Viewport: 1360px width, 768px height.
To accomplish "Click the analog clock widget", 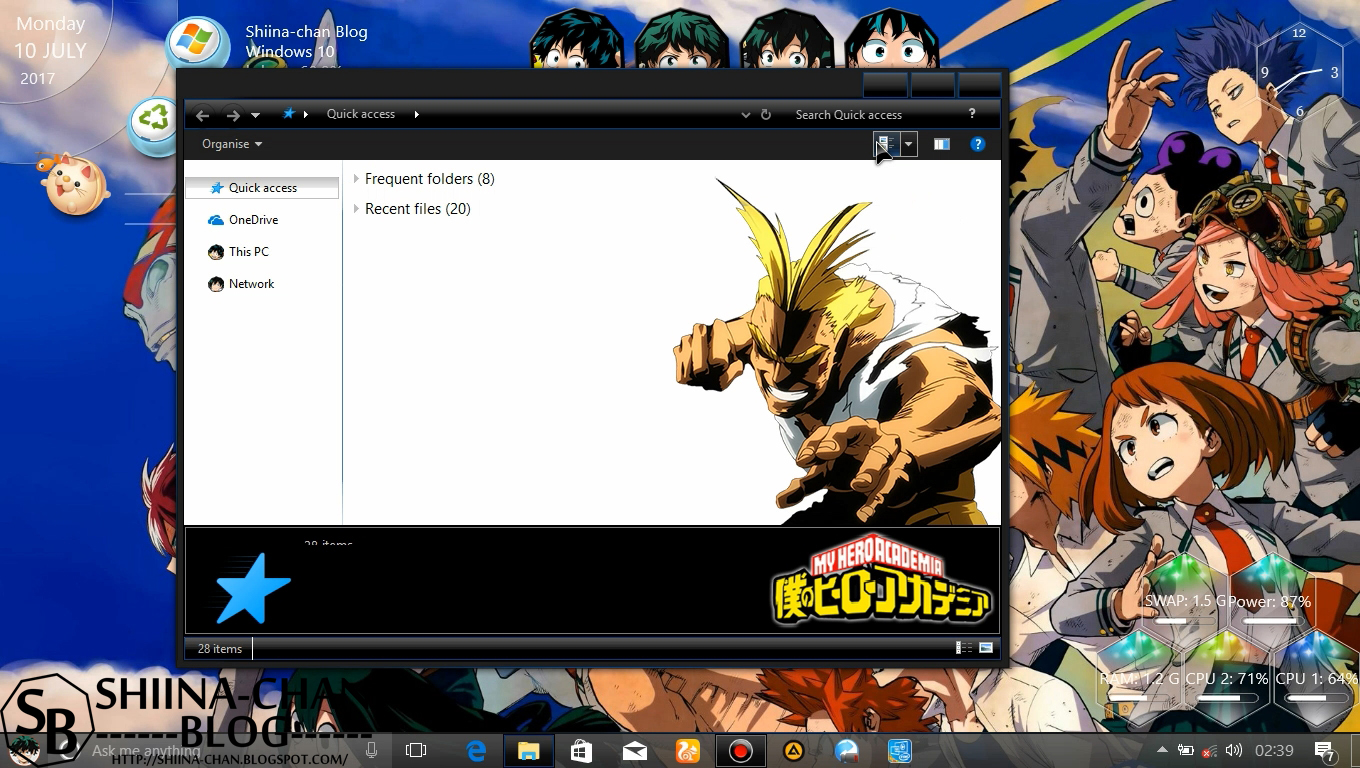I will pos(1299,73).
